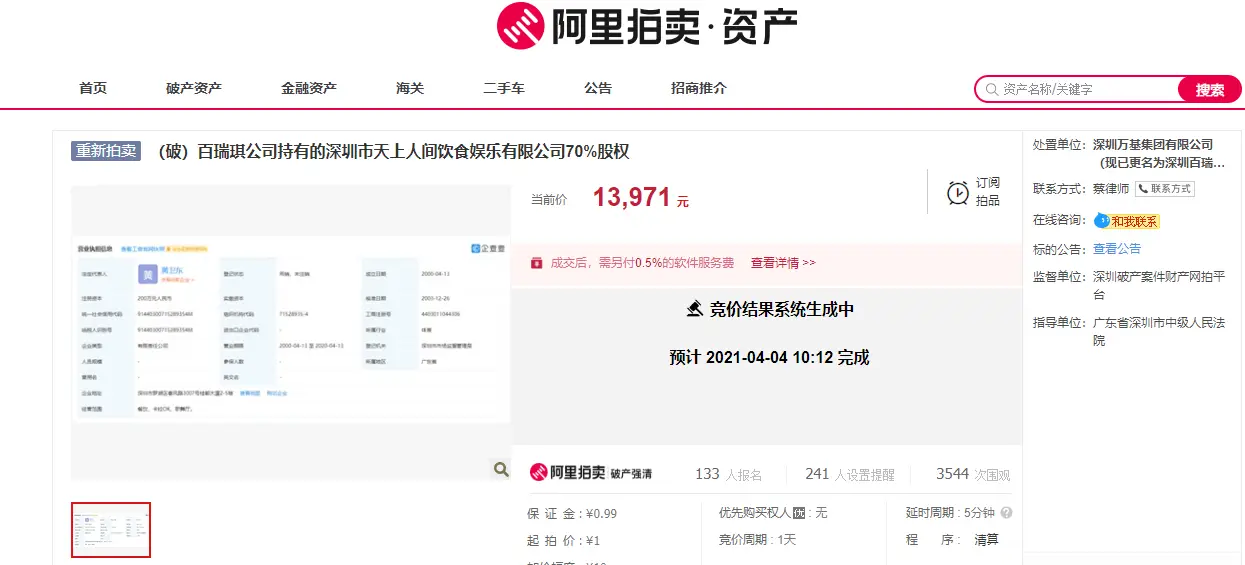The width and height of the screenshot is (1245, 565).
Task: Click the 竞价周期: 1天 text
Action: click(x=757, y=540)
